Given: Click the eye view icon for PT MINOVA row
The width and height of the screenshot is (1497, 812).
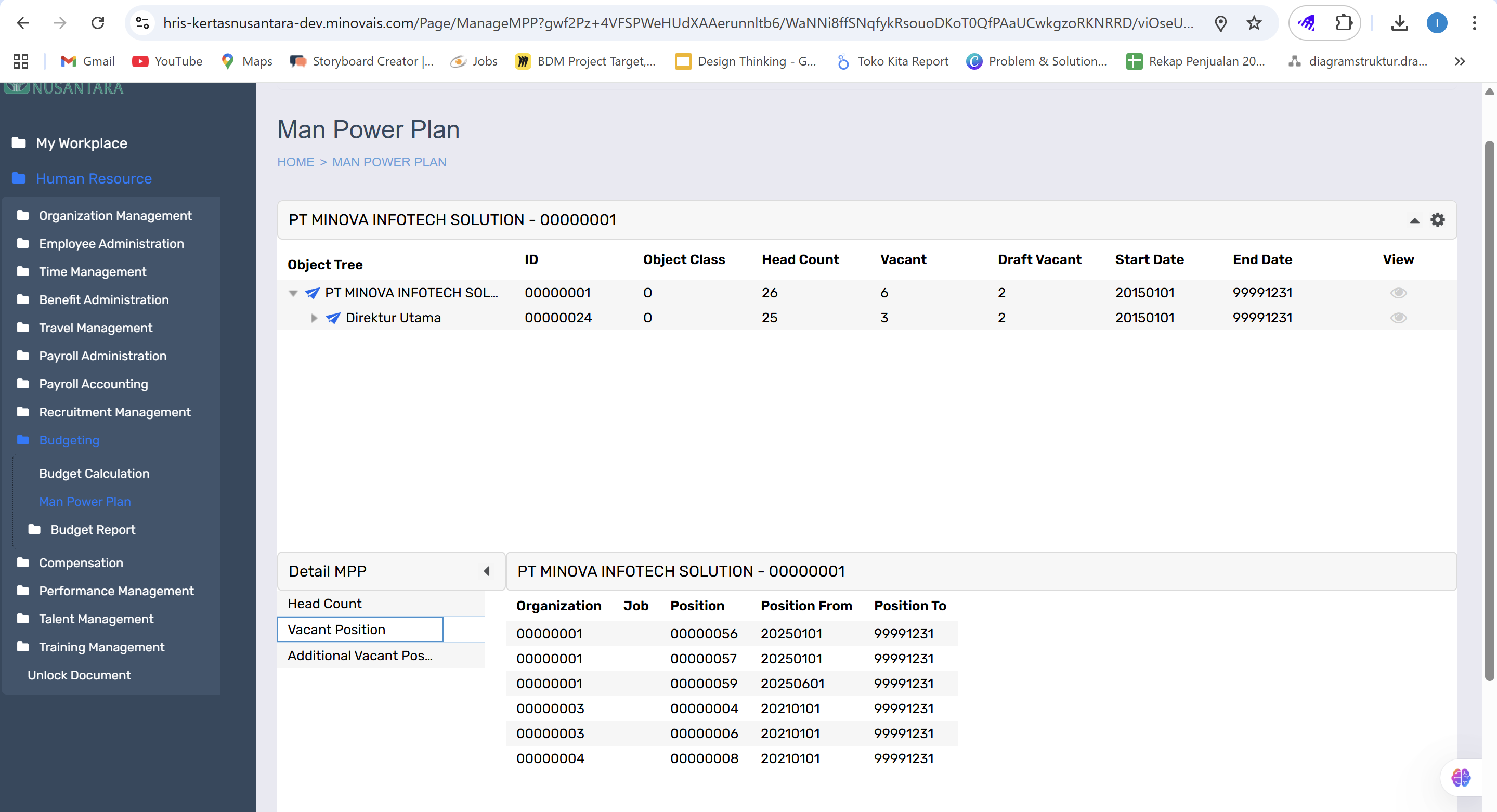Looking at the screenshot, I should pos(1398,293).
